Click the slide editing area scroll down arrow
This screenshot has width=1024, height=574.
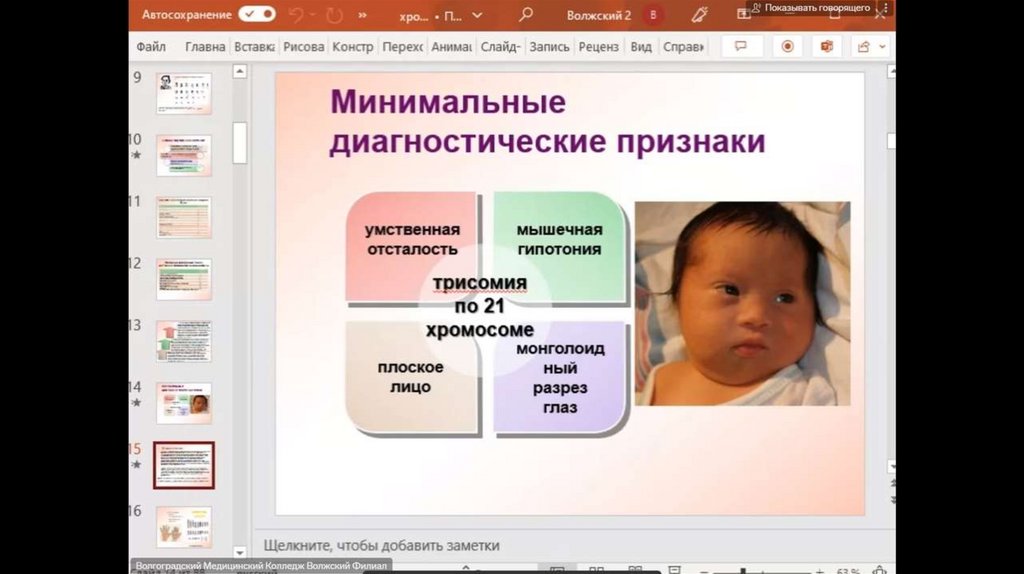[891, 466]
